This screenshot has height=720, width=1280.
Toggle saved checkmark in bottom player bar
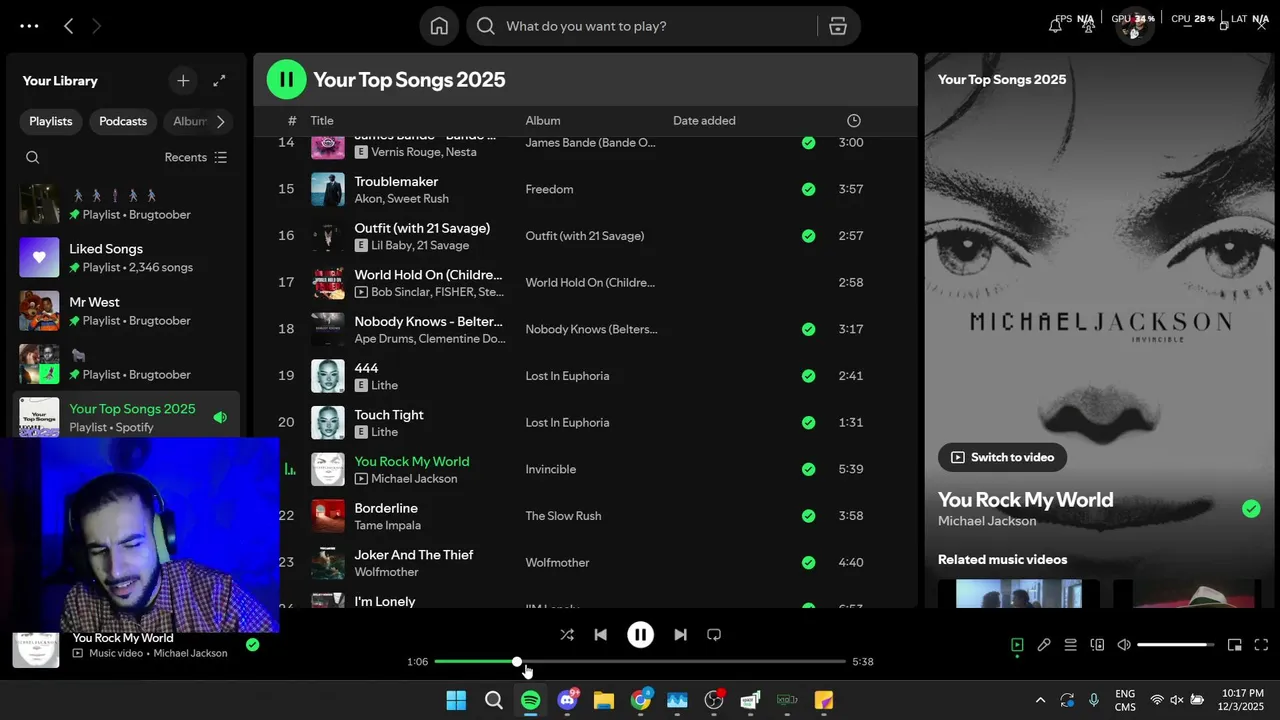(252, 645)
